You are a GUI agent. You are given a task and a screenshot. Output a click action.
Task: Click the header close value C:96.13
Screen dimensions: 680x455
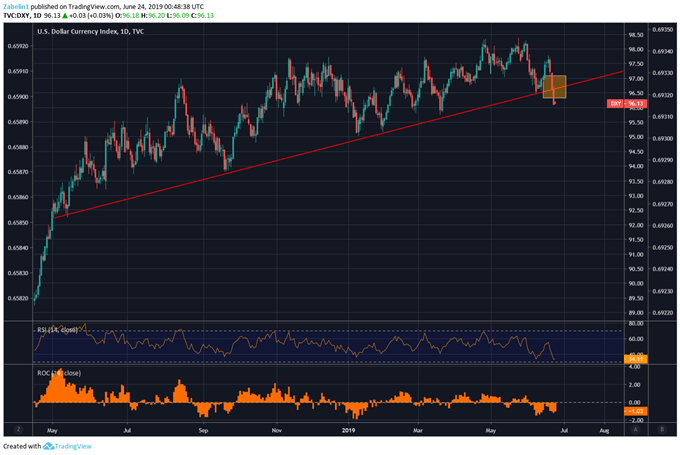pyautogui.click(x=203, y=16)
